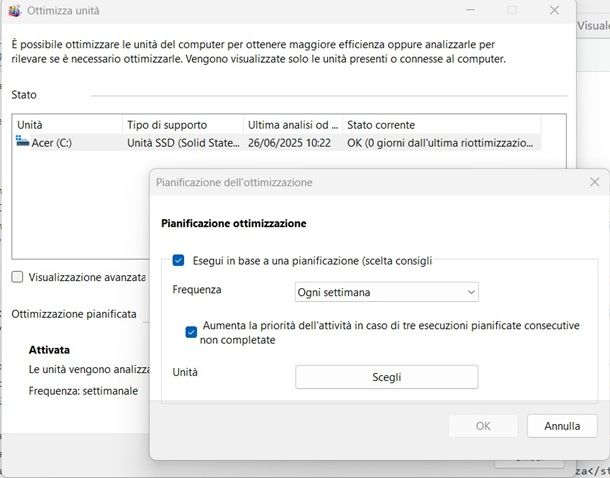Click the Ottimizza unità window title icon
610x478 pixels.
(14, 11)
